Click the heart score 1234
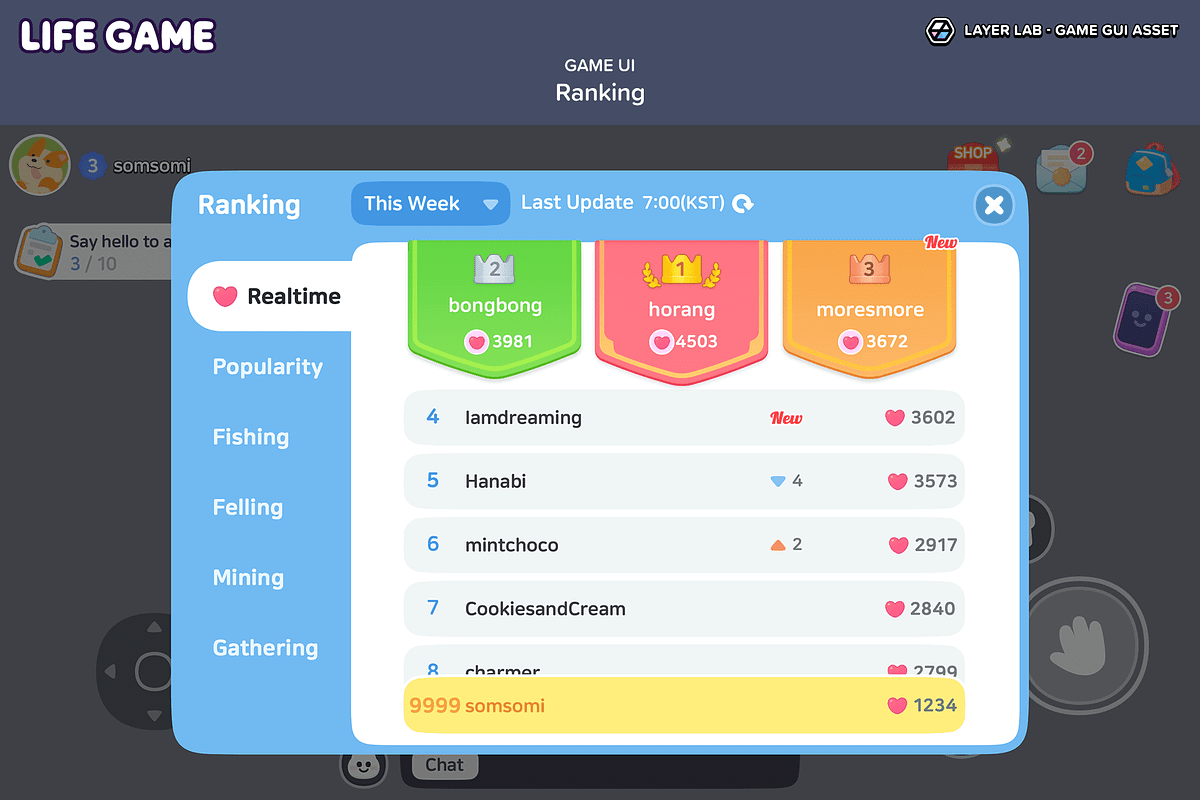Screen dimensions: 1200x800 (922, 706)
